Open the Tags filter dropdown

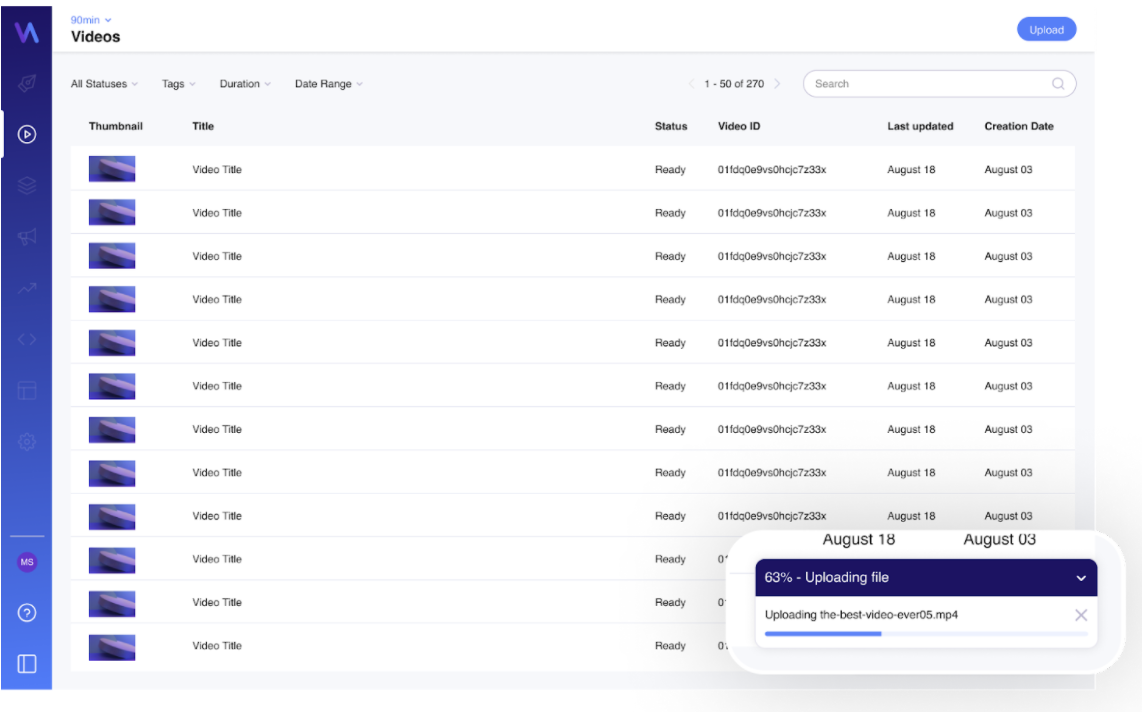click(178, 84)
